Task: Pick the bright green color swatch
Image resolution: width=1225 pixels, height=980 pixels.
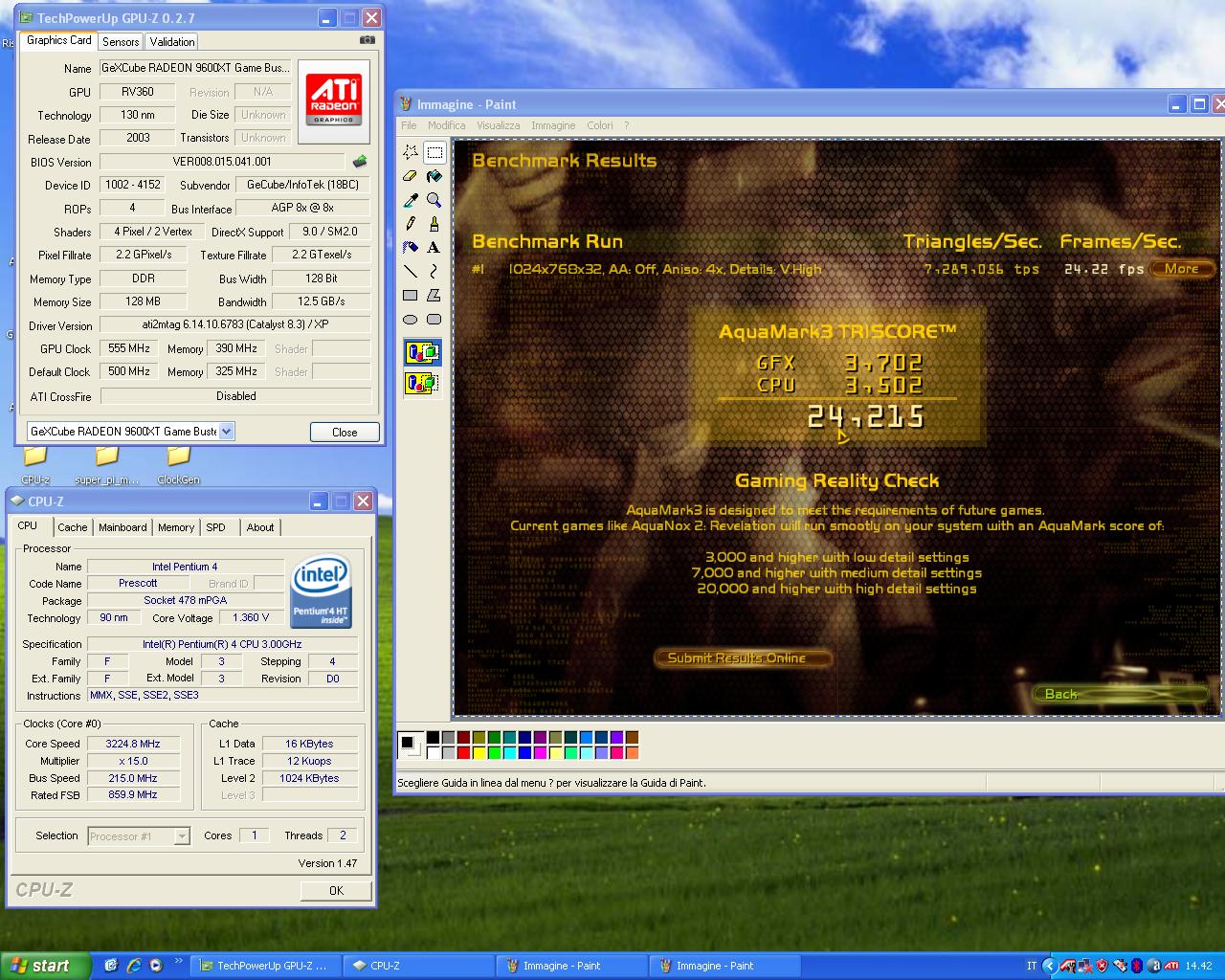Action: [495, 753]
